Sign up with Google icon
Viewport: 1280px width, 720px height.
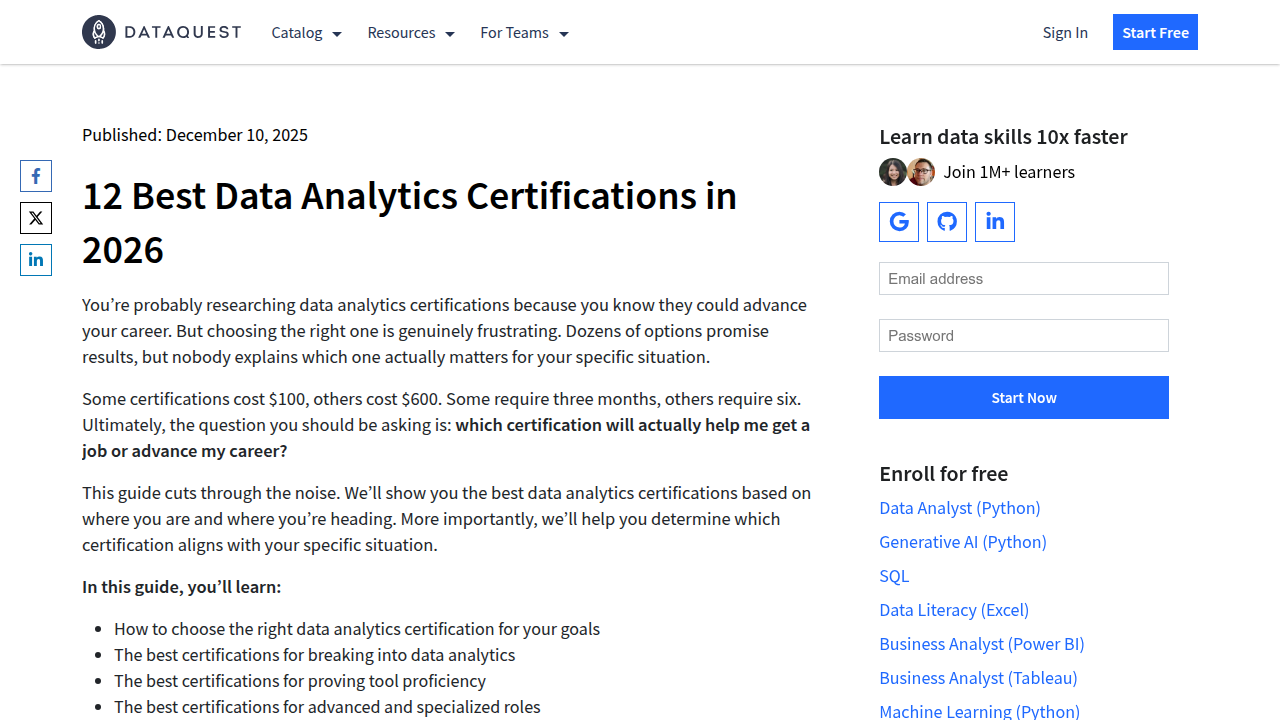coord(899,222)
